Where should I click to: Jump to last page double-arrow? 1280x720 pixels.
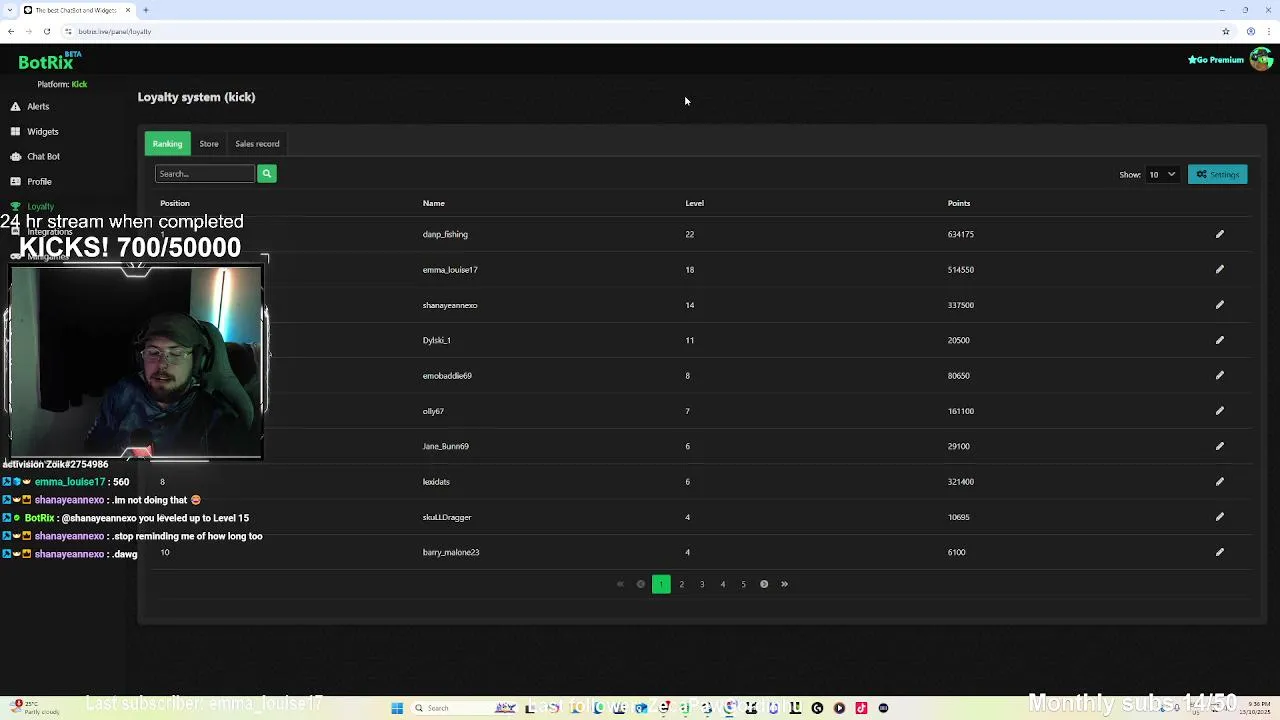784,584
